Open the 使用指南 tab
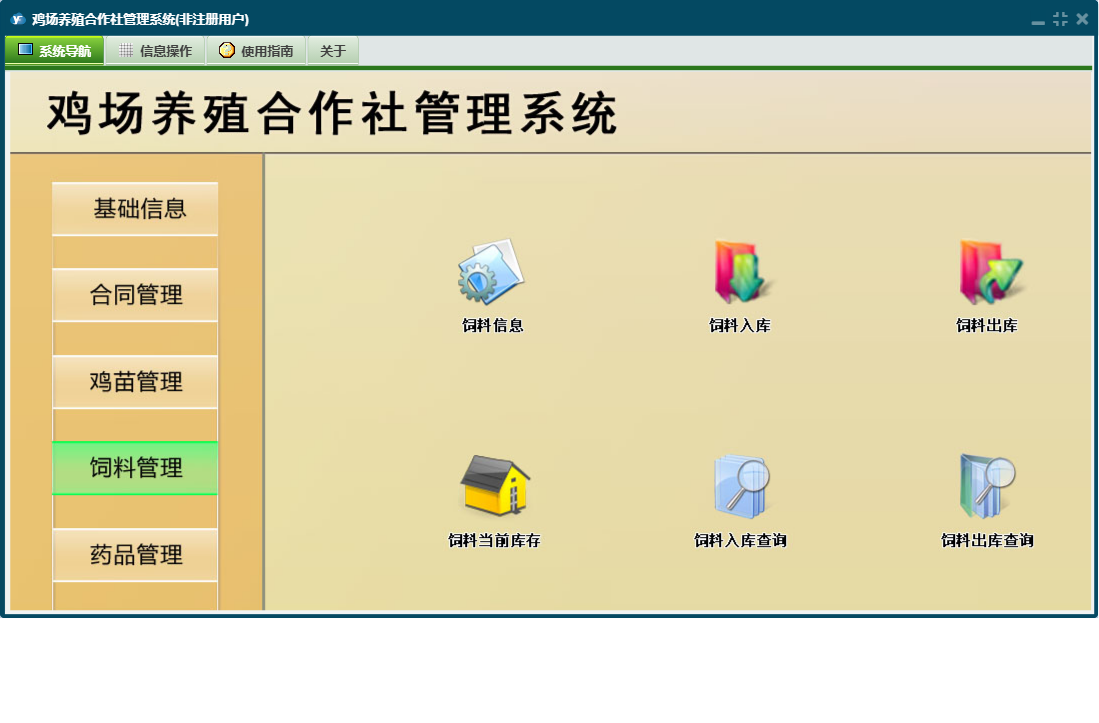The width and height of the screenshot is (1099, 723). (257, 50)
